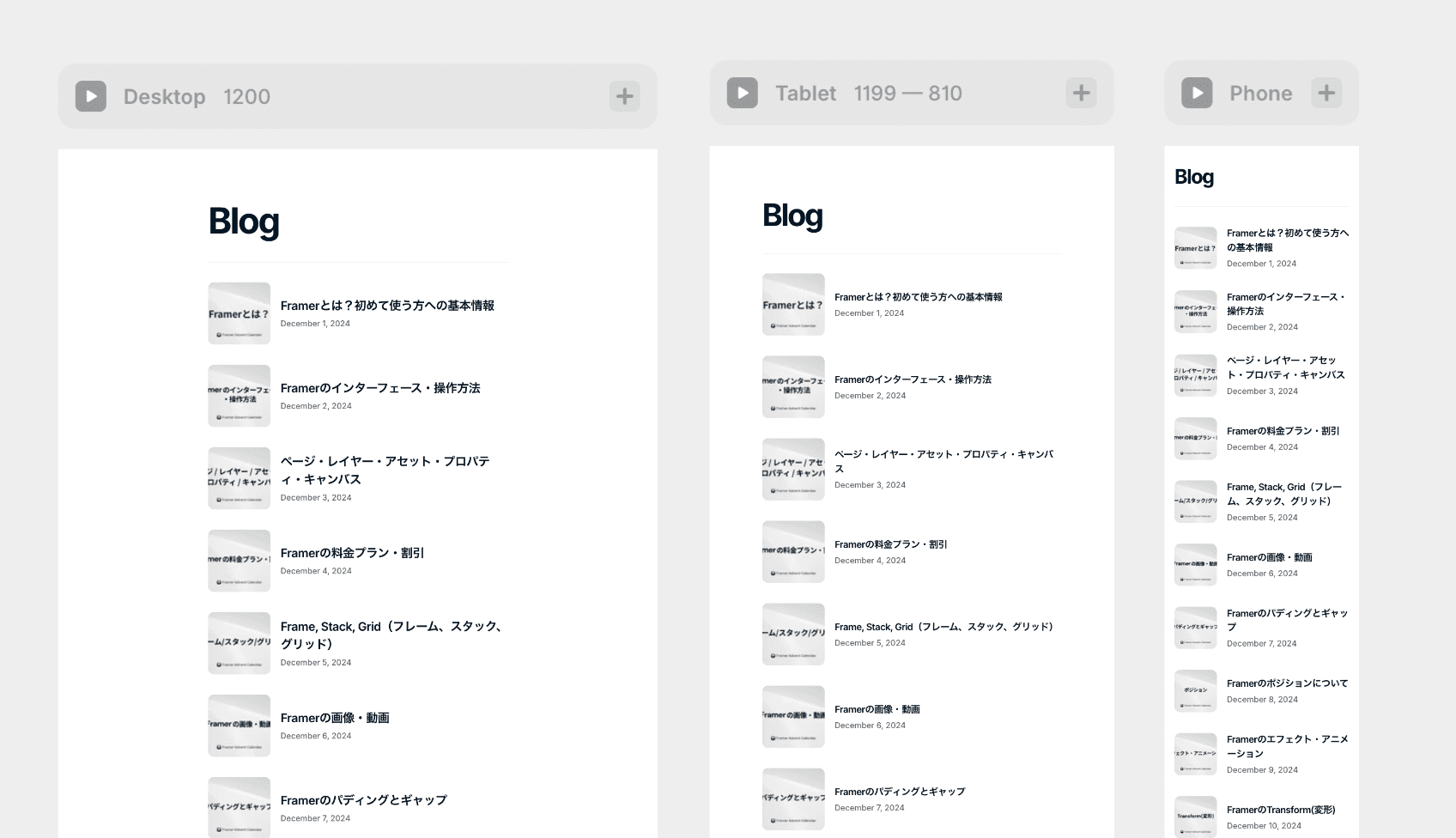Open the December 1 post thumbnail in Tablet
The height and width of the screenshot is (838, 1456).
tap(793, 305)
